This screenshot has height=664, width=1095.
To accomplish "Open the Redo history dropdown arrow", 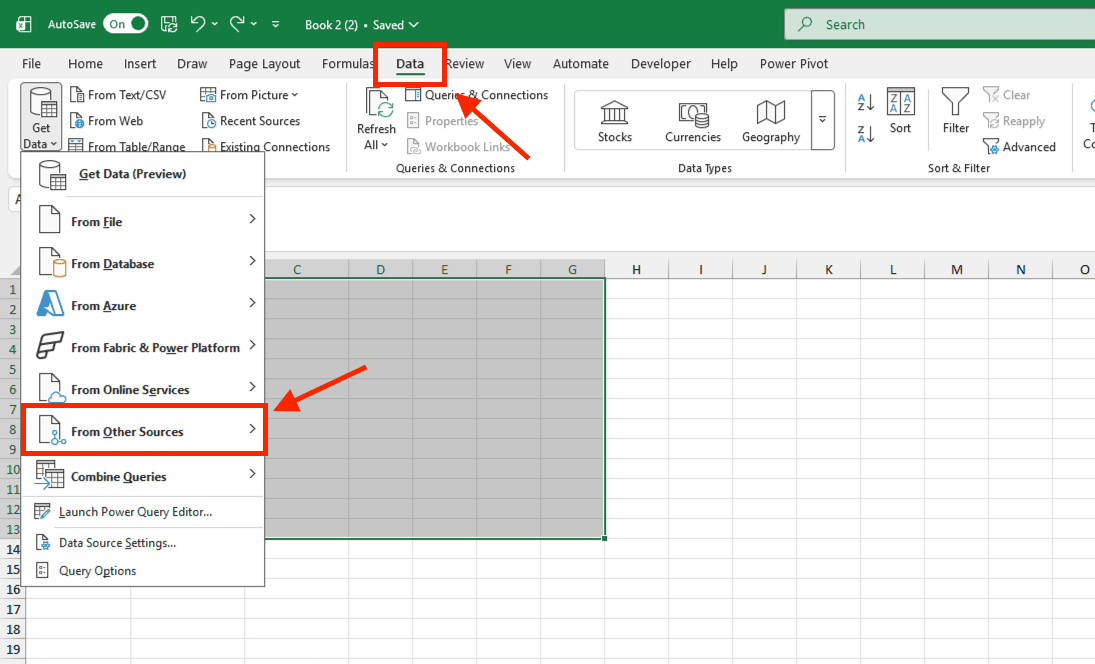I will point(253,24).
